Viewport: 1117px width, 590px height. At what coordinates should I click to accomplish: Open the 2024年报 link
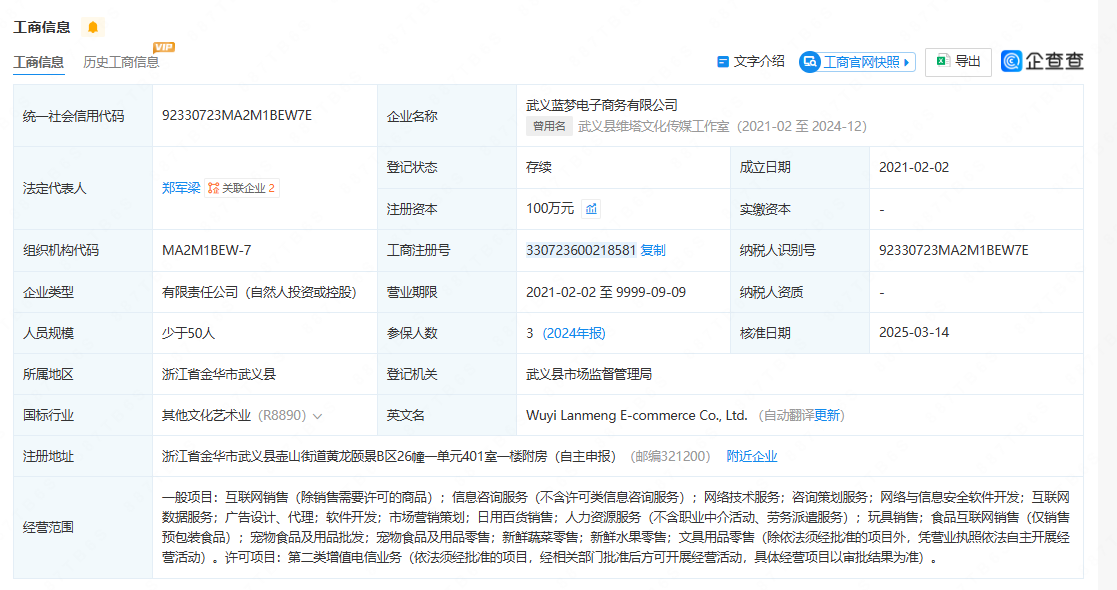574,333
